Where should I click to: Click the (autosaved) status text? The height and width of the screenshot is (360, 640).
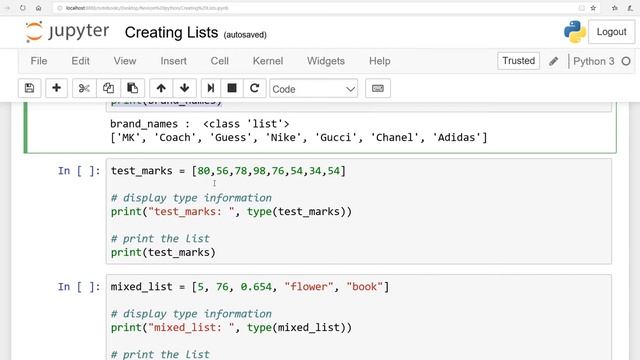coord(245,35)
